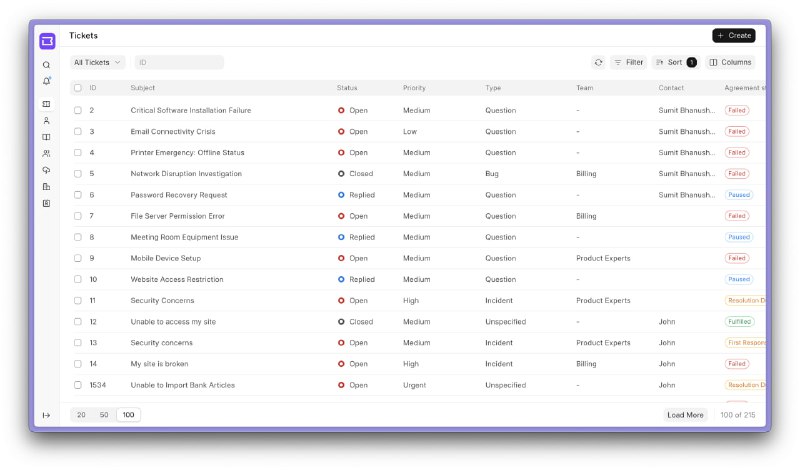
Task: Check the box for ticket 1534
Action: tap(78, 385)
